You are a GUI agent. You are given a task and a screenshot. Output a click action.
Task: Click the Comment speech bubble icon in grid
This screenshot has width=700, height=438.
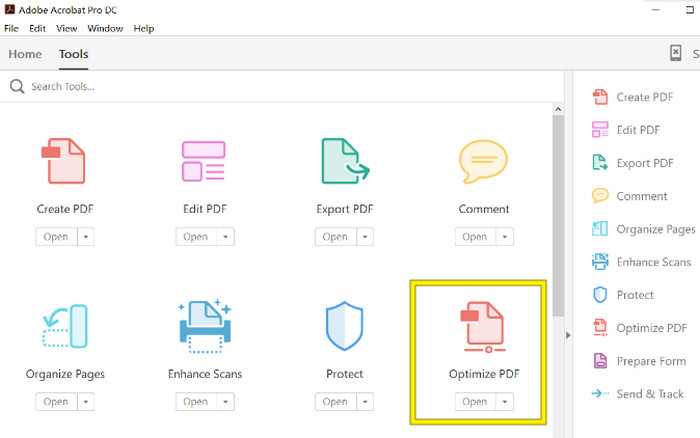pos(483,161)
